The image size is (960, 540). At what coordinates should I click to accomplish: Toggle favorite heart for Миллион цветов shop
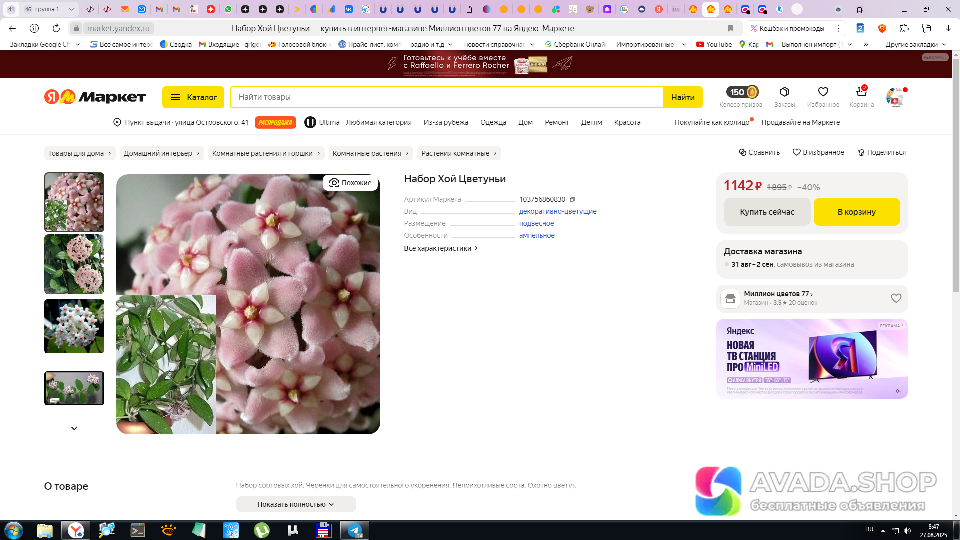pos(896,298)
